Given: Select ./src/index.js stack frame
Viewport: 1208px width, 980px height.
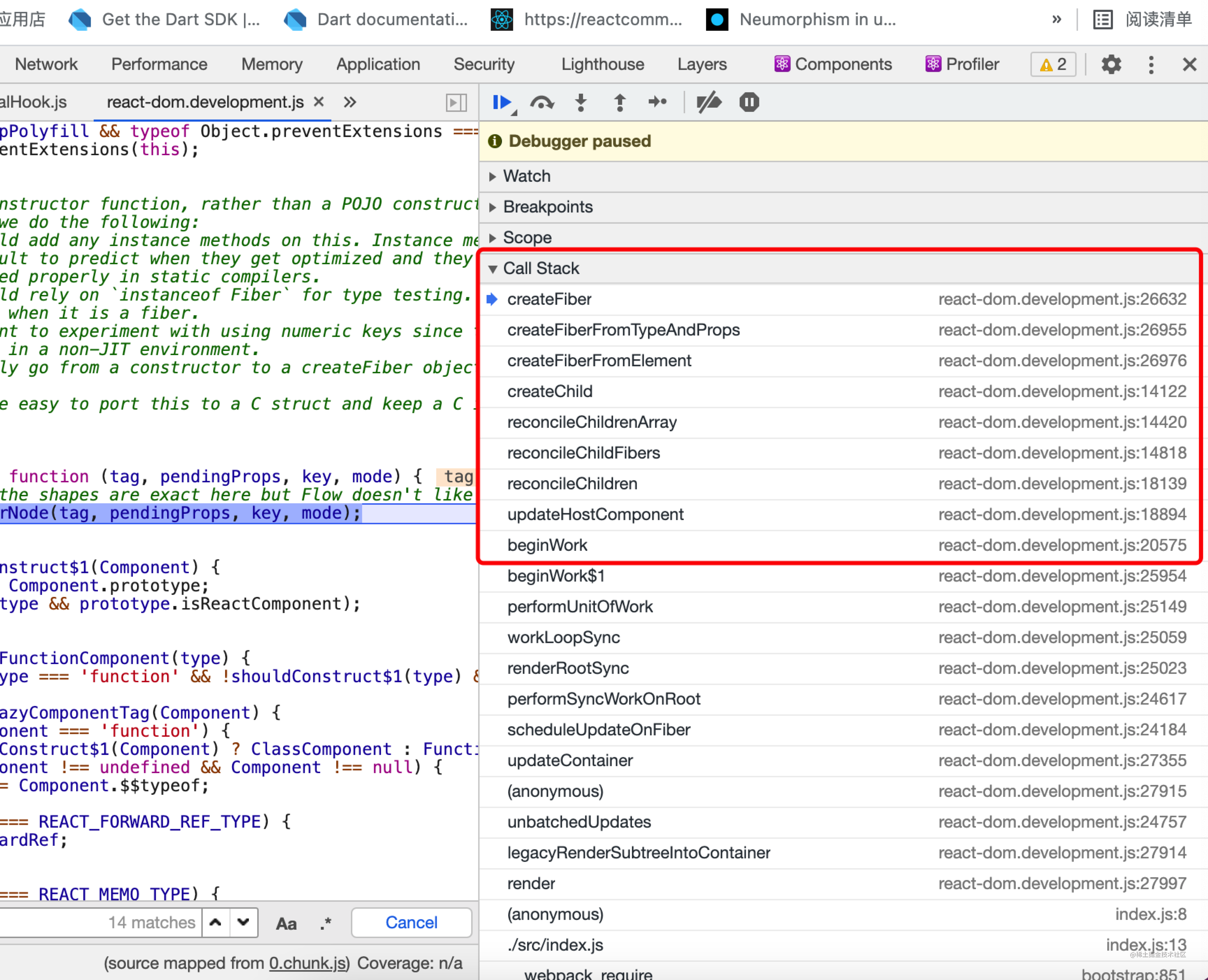Looking at the screenshot, I should 843,945.
